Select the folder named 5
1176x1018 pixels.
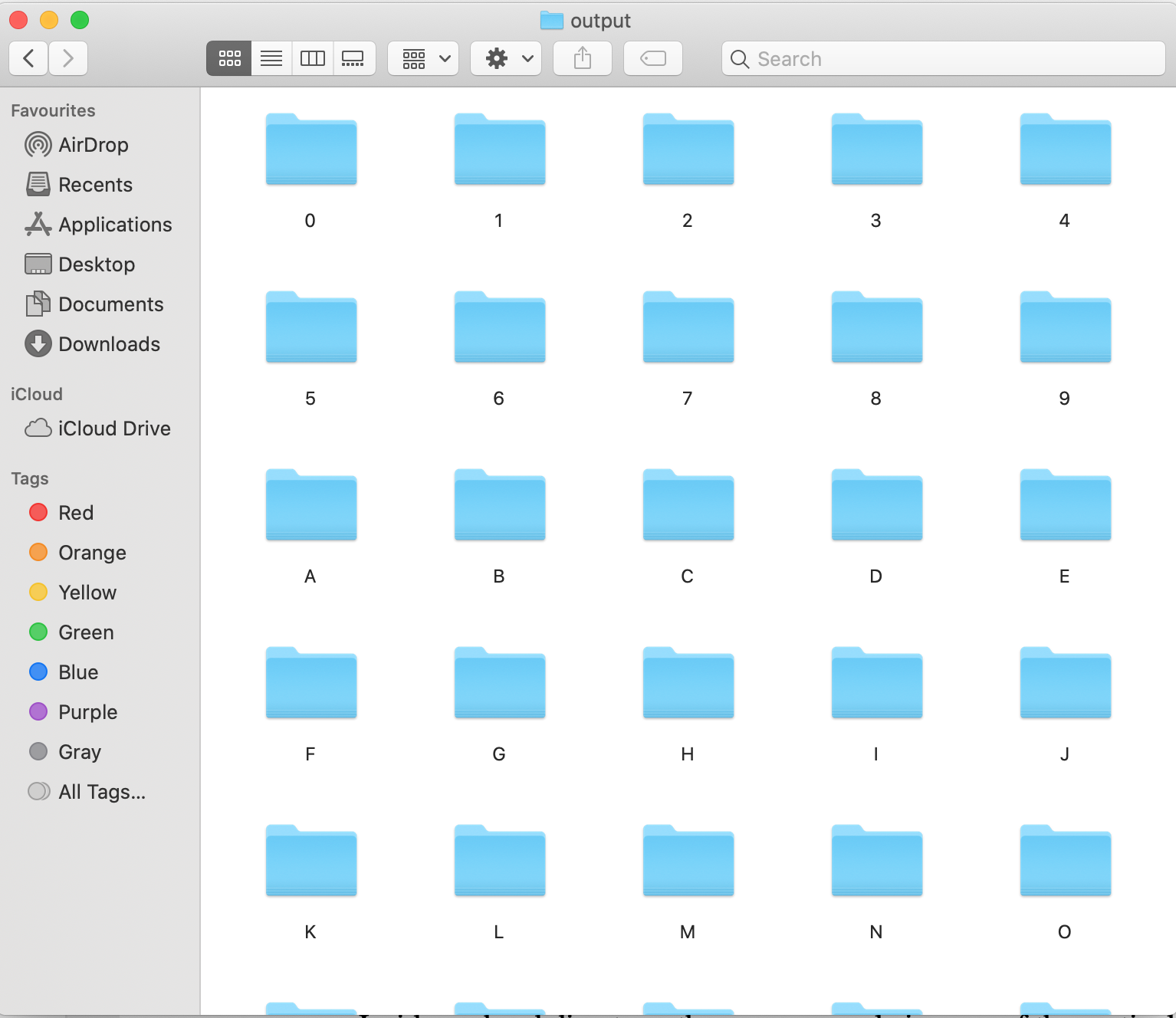(x=311, y=327)
